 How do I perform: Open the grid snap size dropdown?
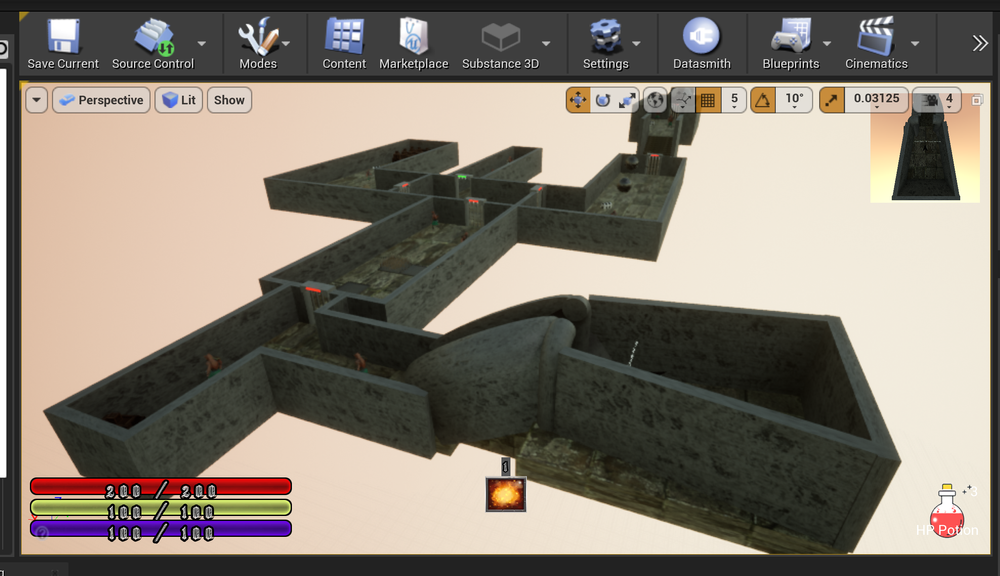(x=734, y=100)
